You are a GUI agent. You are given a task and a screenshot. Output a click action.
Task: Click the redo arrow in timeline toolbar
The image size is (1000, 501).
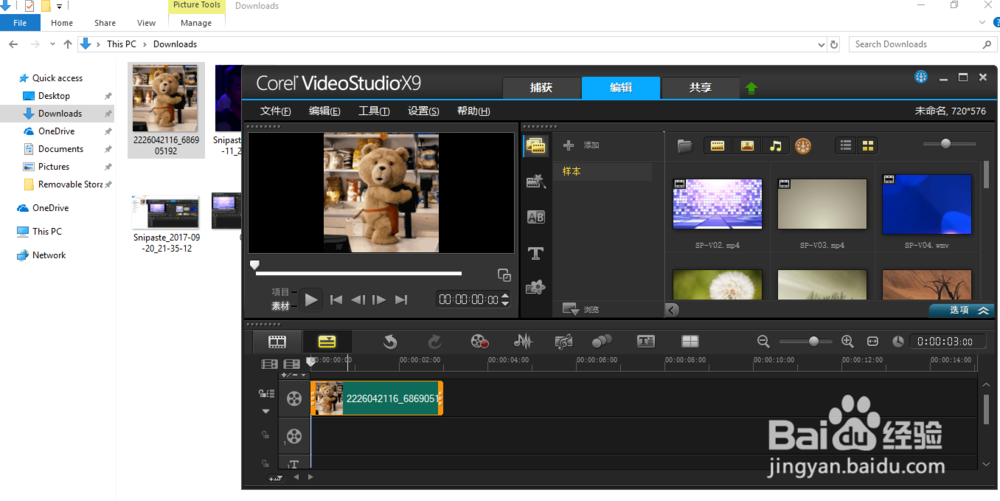pyautogui.click(x=435, y=342)
